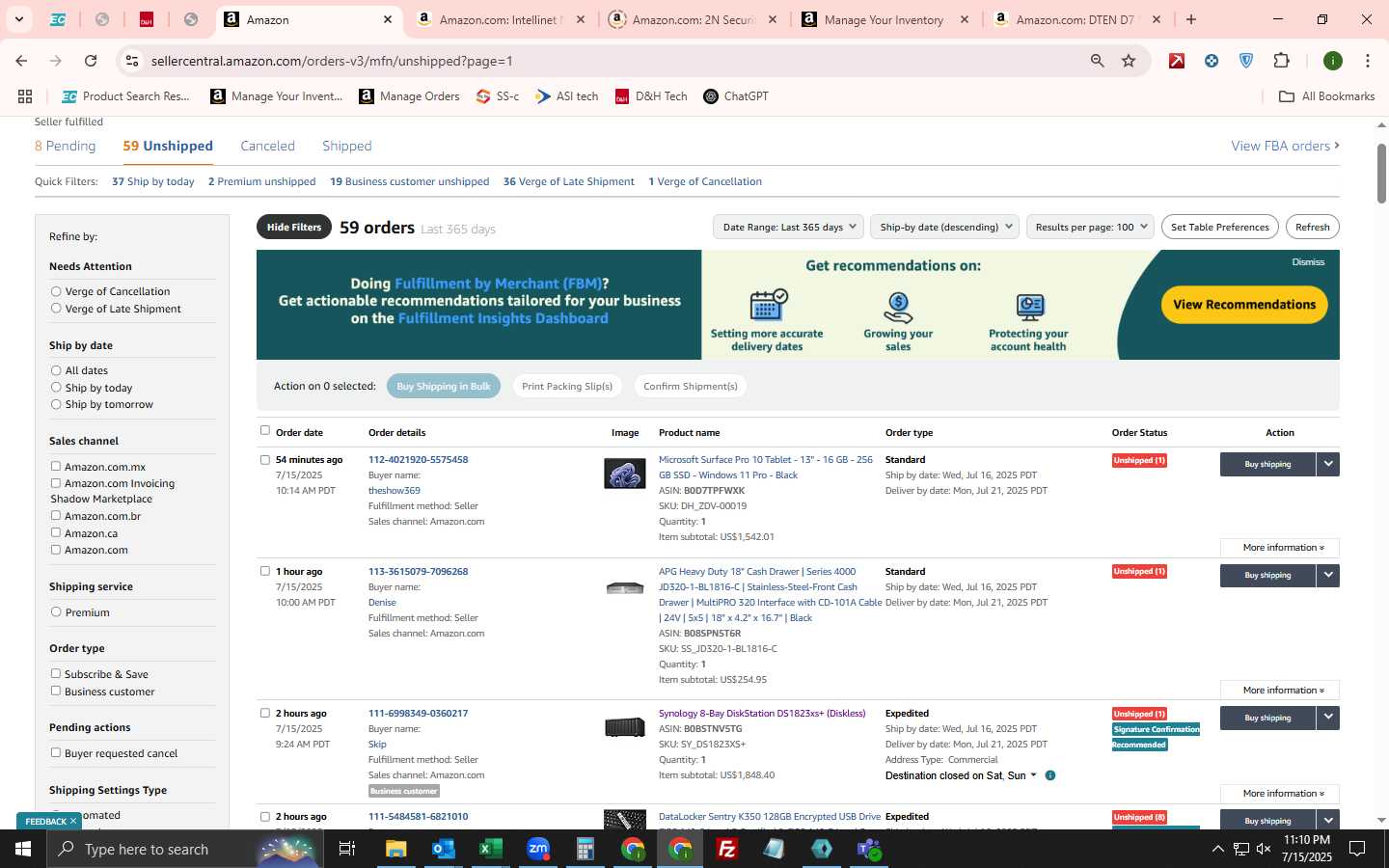Open Ship-by date sort dropdown
This screenshot has width=1389, height=868.
(x=944, y=227)
